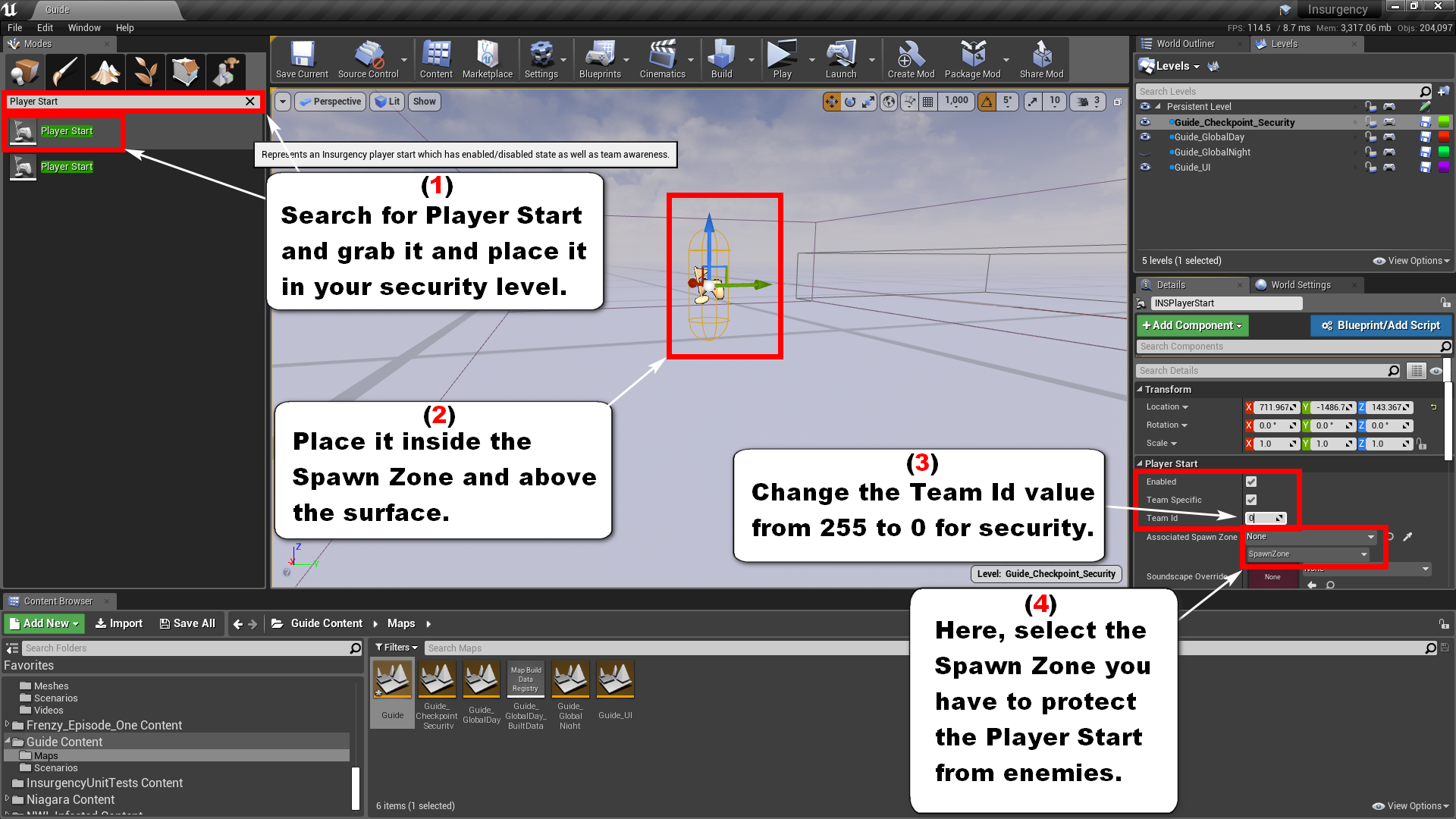The image size is (1456, 819).
Task: Open the Settings toolbar button
Action: click(x=541, y=59)
